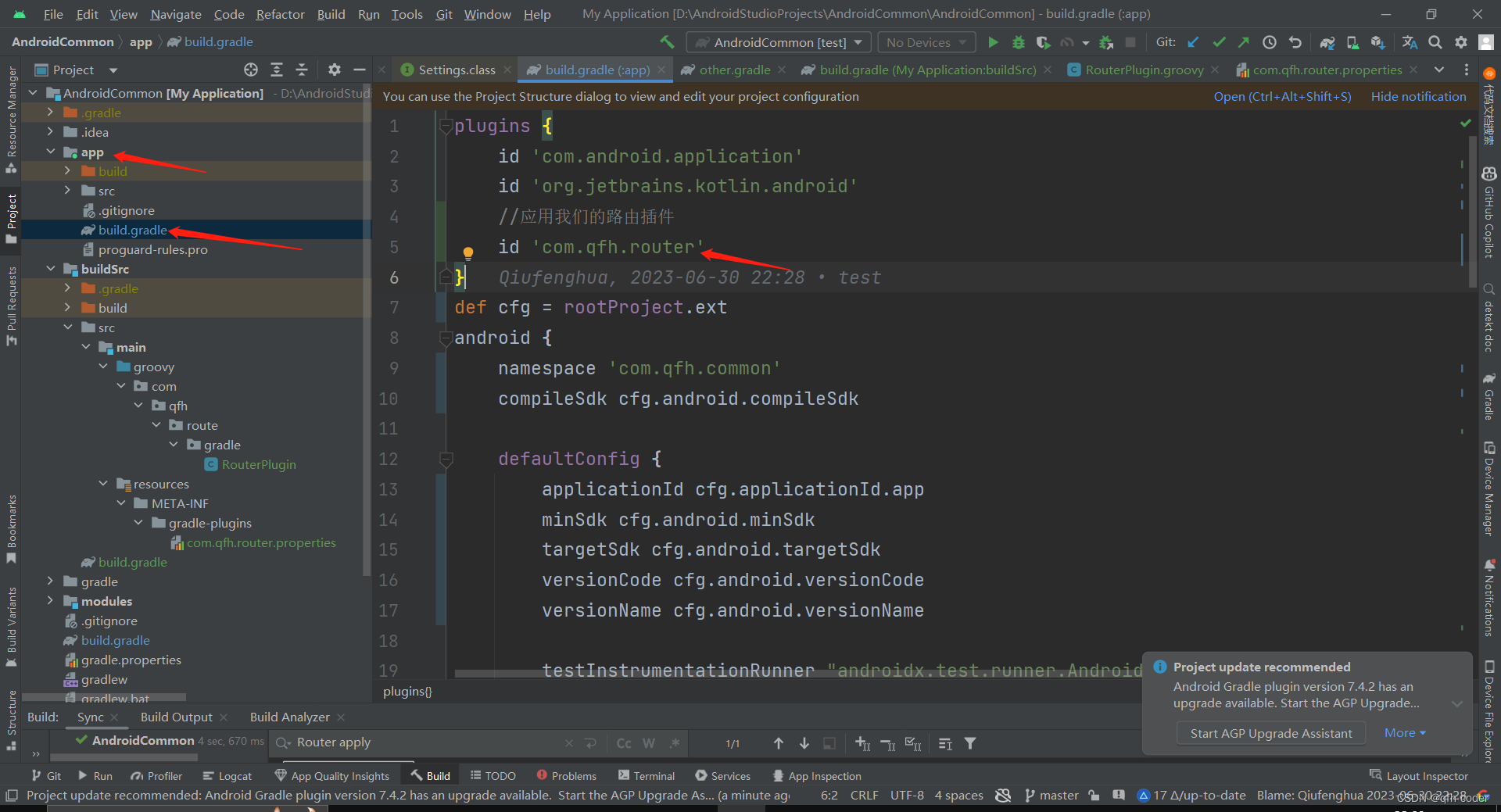This screenshot has height=812, width=1501.
Task: Click Hide notification link
Action: tap(1418, 96)
